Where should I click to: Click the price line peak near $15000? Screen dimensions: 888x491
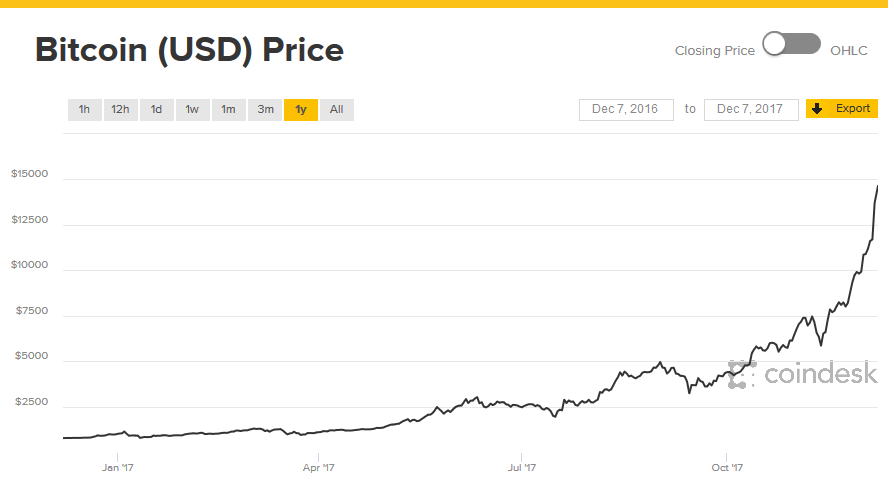pos(877,187)
